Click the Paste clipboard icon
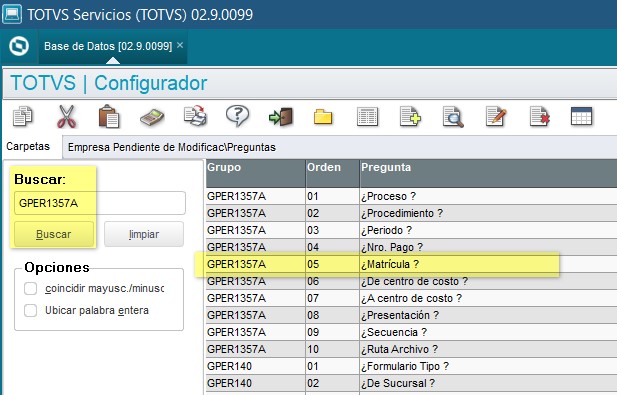The width and height of the screenshot is (617, 395). pos(109,116)
